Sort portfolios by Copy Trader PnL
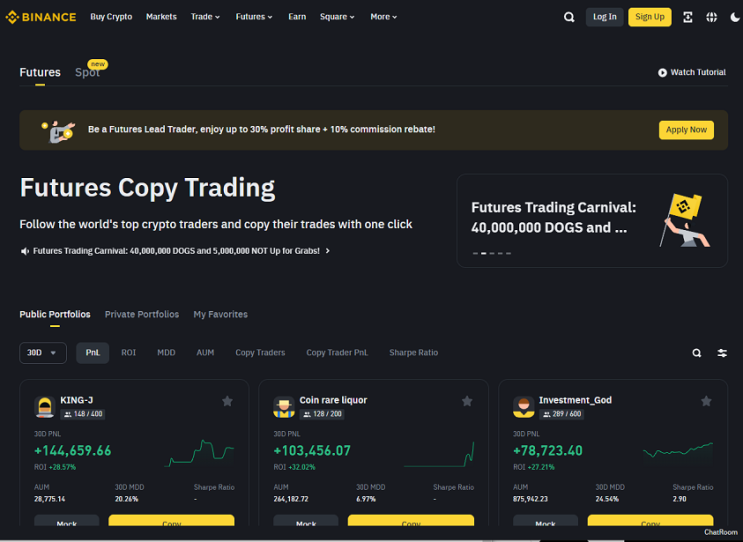The height and width of the screenshot is (542, 743). point(337,353)
